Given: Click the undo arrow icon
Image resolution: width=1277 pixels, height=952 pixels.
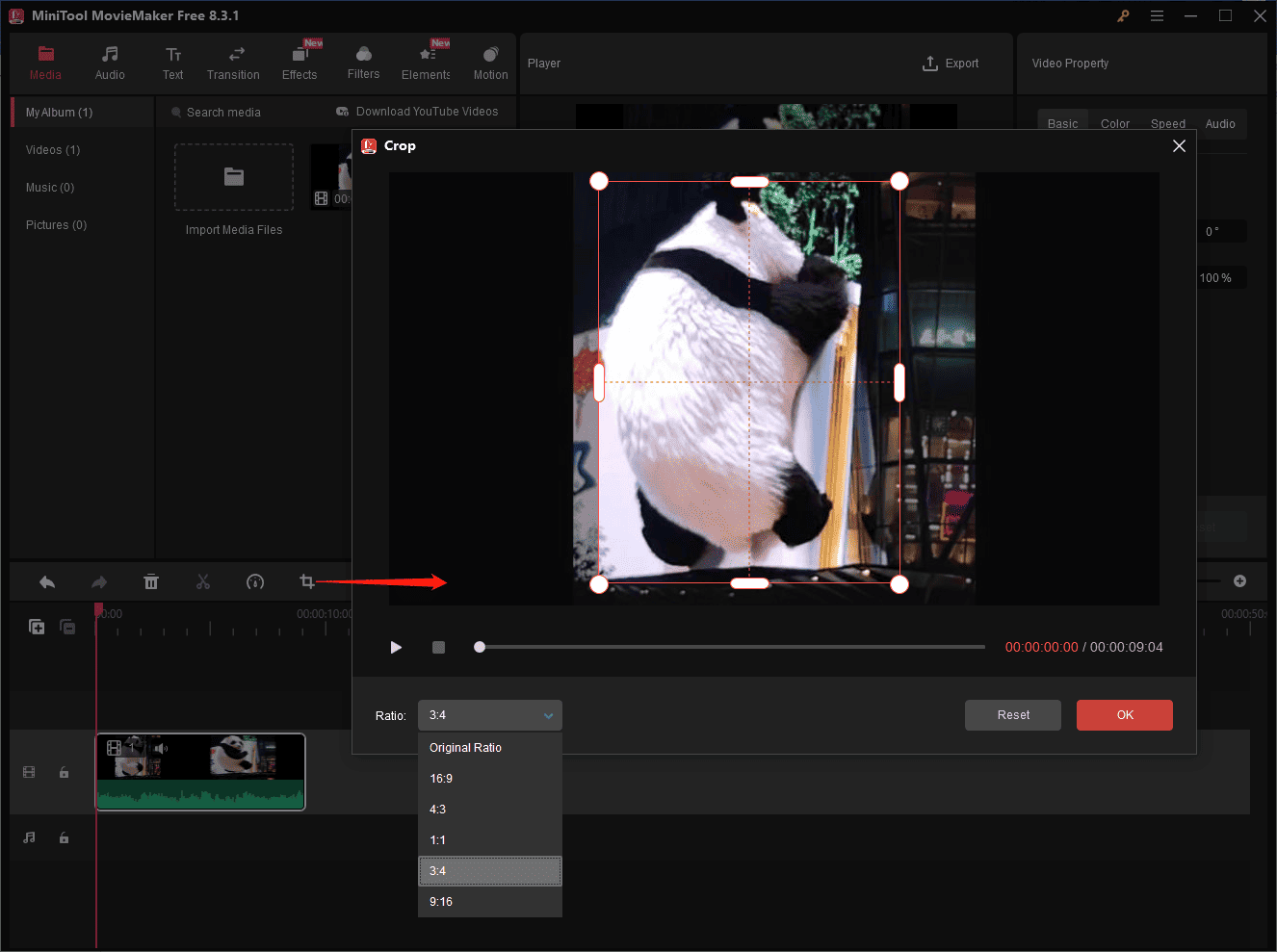Looking at the screenshot, I should point(47,581).
